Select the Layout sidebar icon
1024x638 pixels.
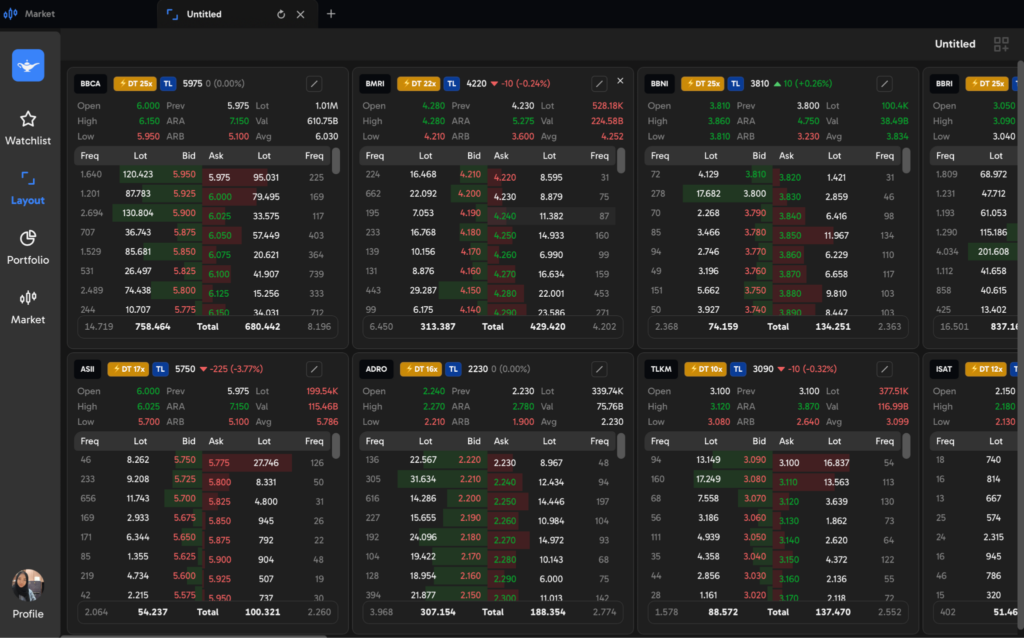(x=27, y=178)
